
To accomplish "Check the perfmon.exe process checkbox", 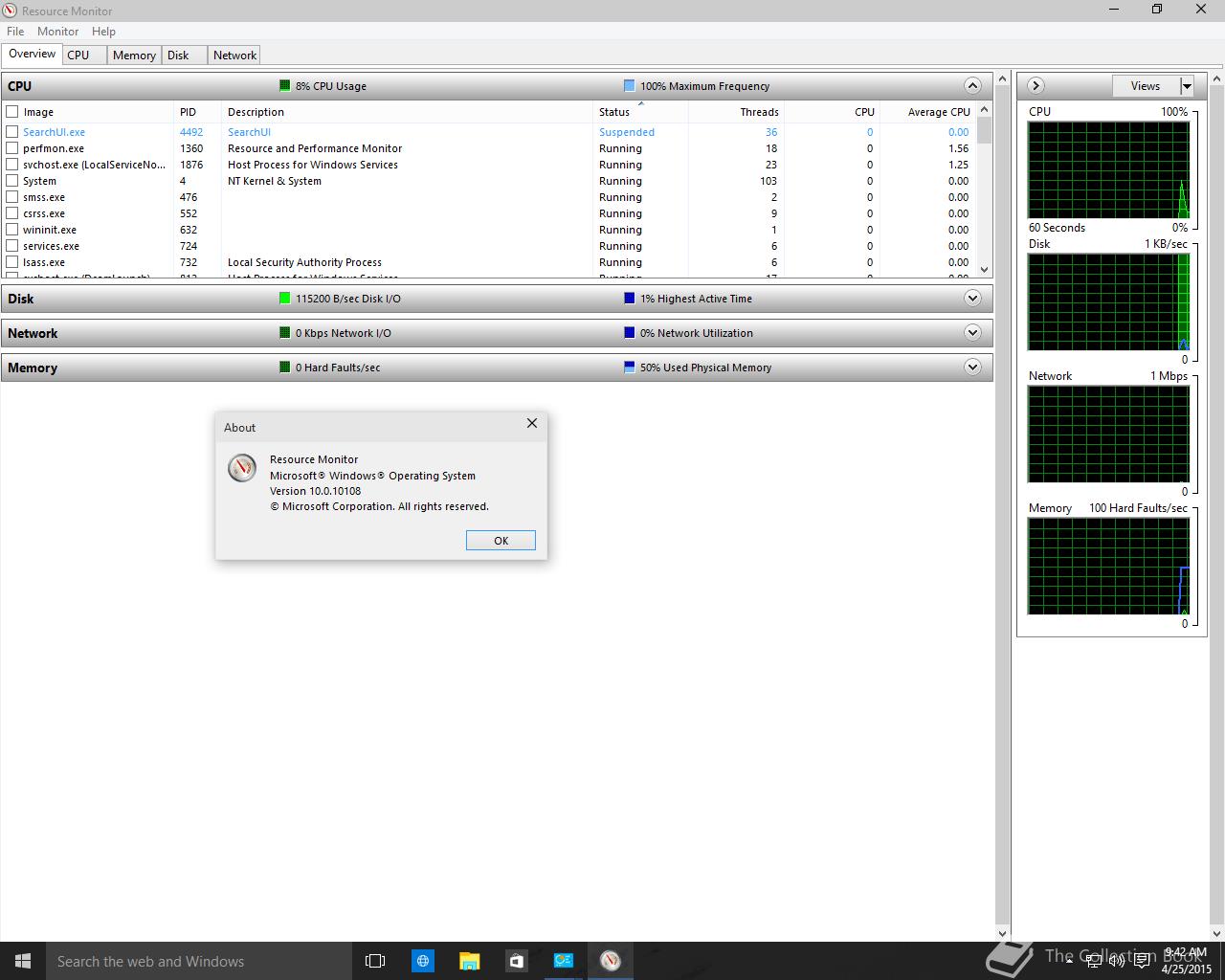I will click(12, 148).
